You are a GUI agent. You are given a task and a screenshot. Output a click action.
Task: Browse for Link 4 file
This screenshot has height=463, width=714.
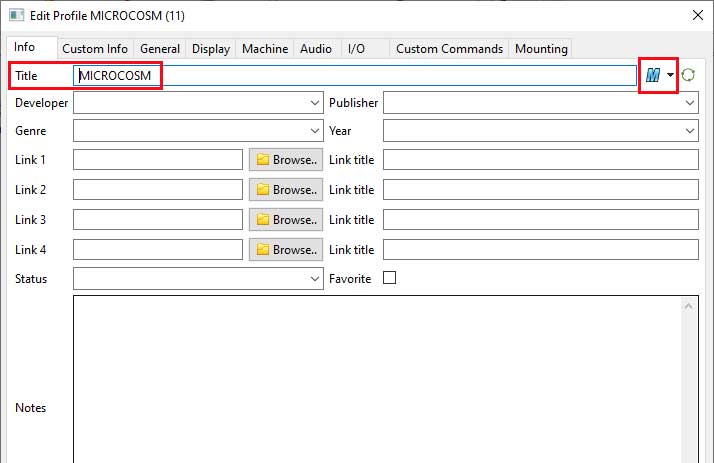point(286,250)
